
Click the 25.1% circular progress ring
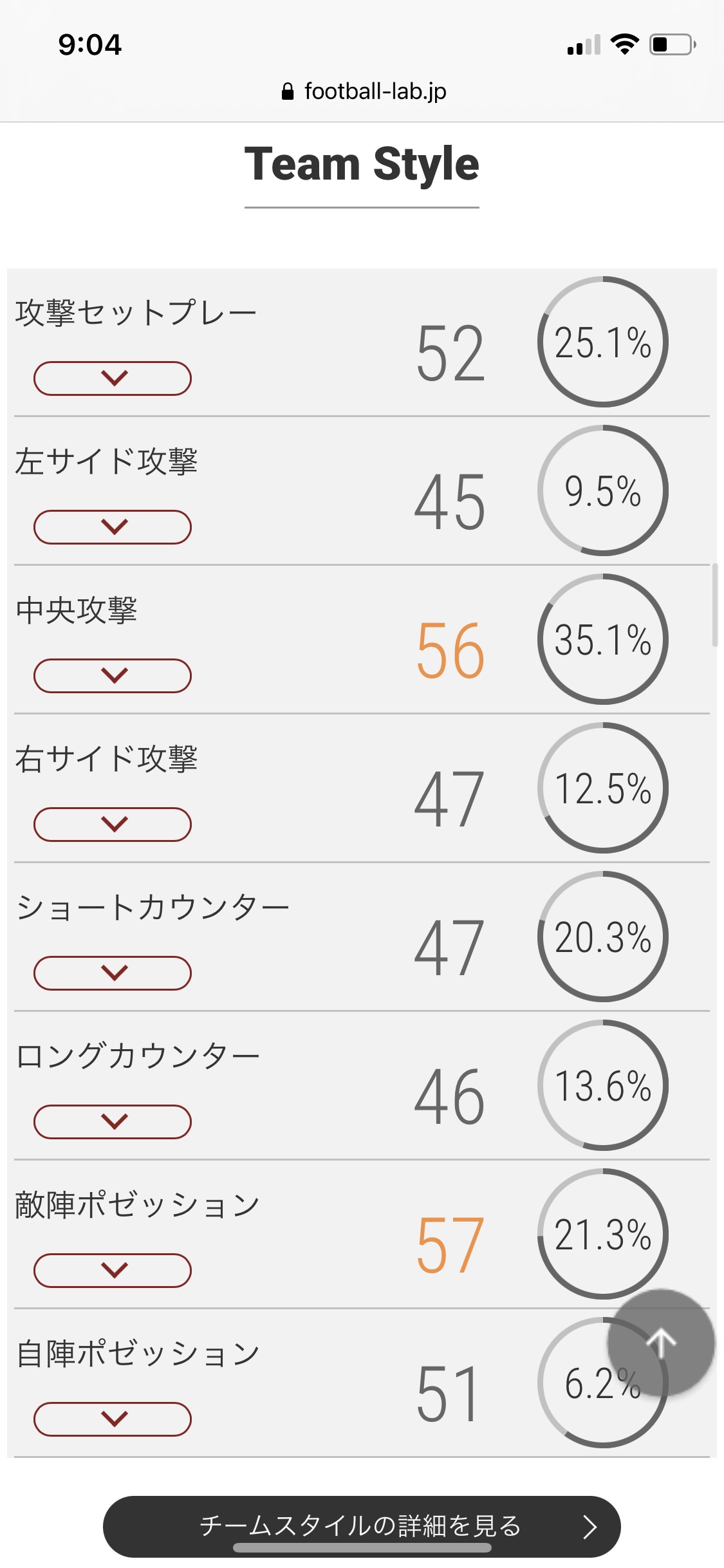coord(603,342)
